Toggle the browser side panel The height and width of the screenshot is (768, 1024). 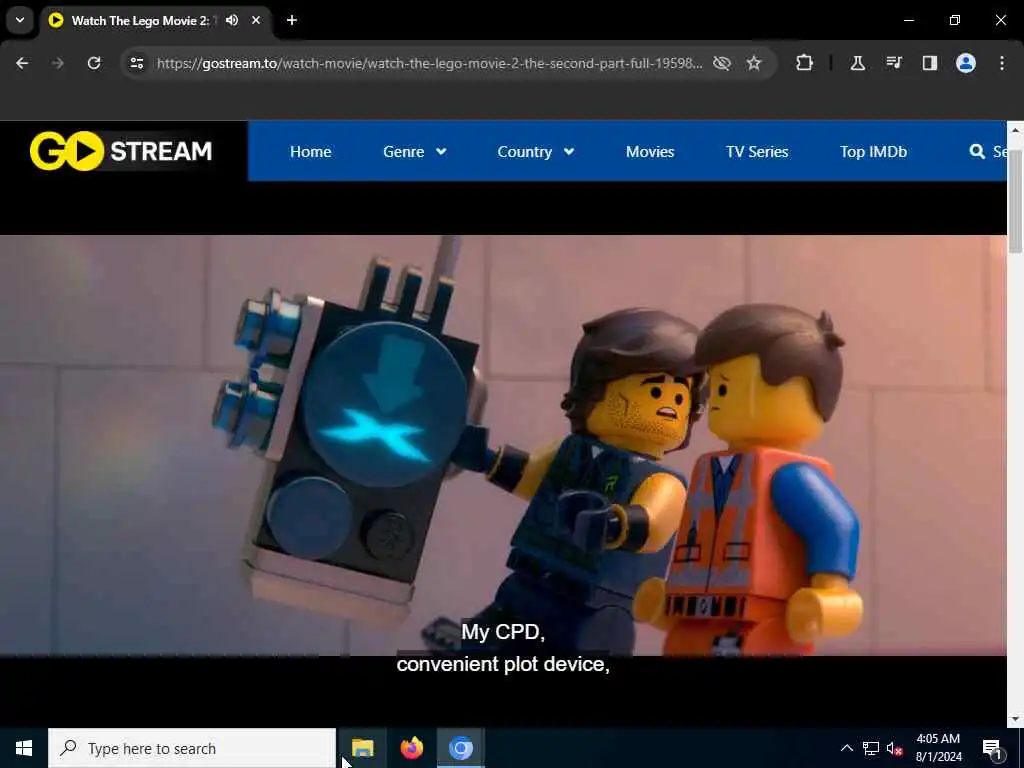pyautogui.click(x=929, y=63)
